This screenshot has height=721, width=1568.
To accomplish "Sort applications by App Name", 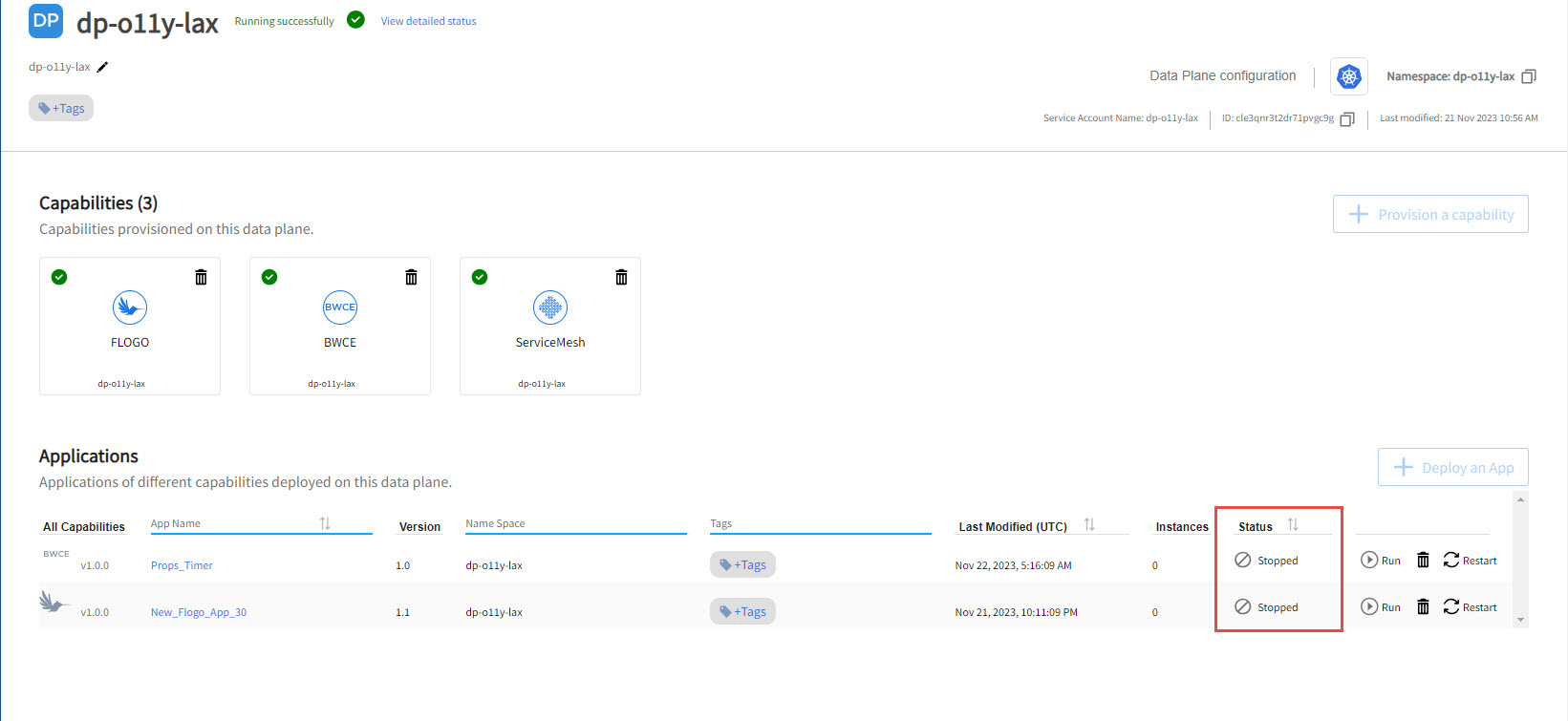I will click(325, 523).
